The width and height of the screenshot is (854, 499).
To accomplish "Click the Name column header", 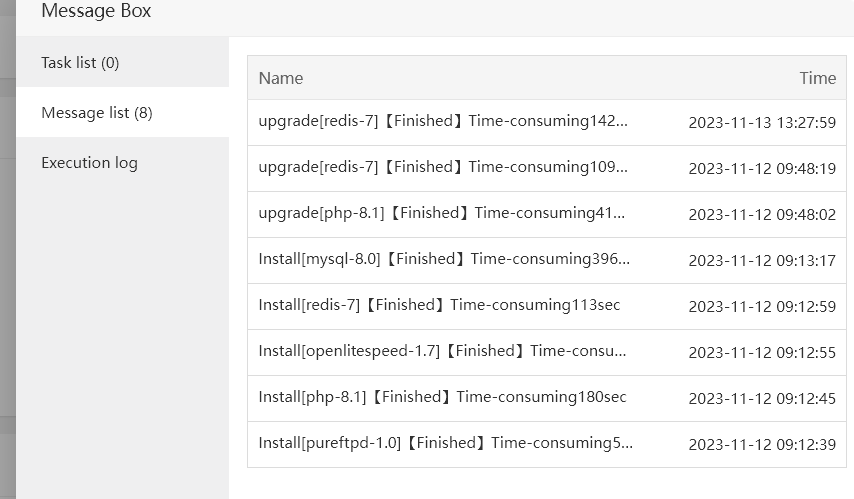I will tap(281, 78).
